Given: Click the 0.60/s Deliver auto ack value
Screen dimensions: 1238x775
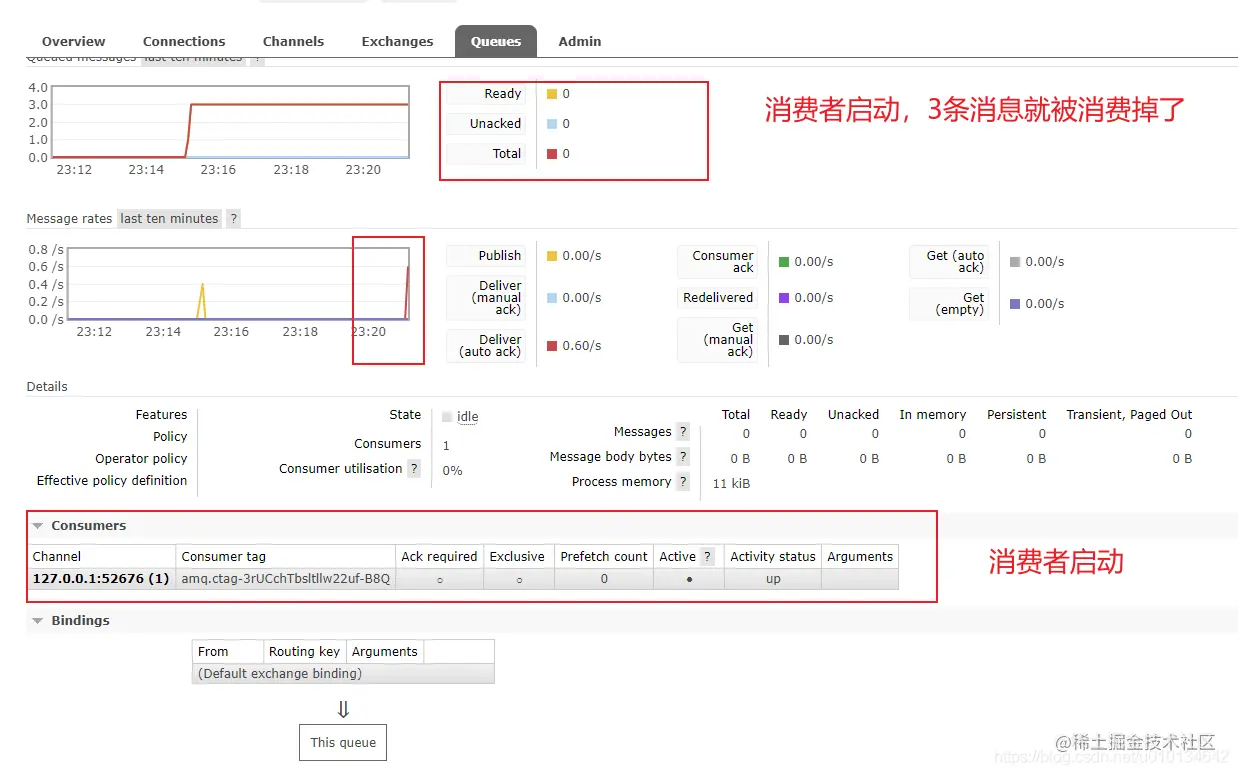Looking at the screenshot, I should pos(582,346).
